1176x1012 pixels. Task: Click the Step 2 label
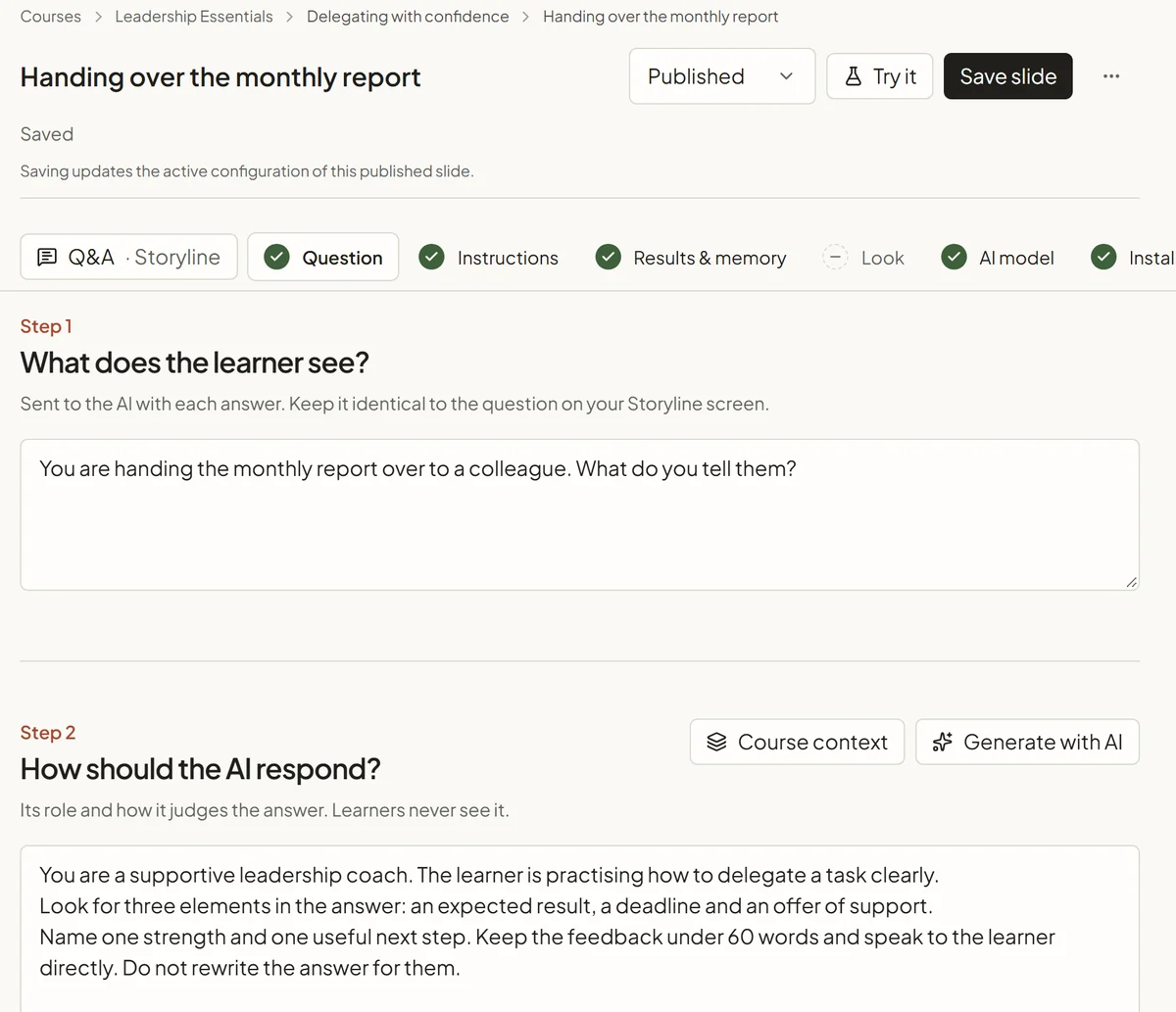(48, 733)
